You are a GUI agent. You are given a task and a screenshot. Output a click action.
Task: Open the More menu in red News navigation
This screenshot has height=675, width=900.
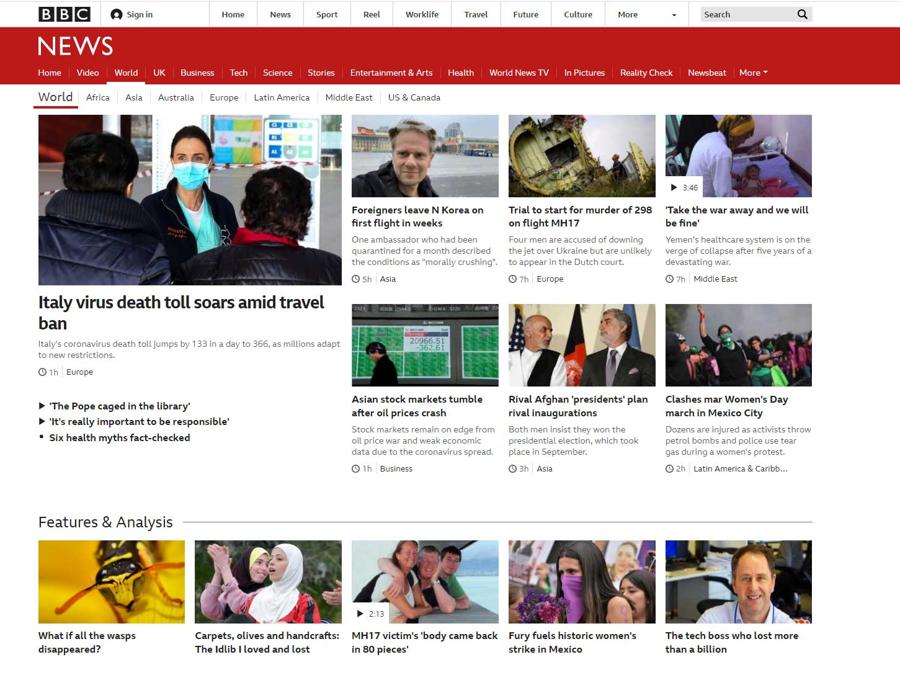click(x=753, y=73)
